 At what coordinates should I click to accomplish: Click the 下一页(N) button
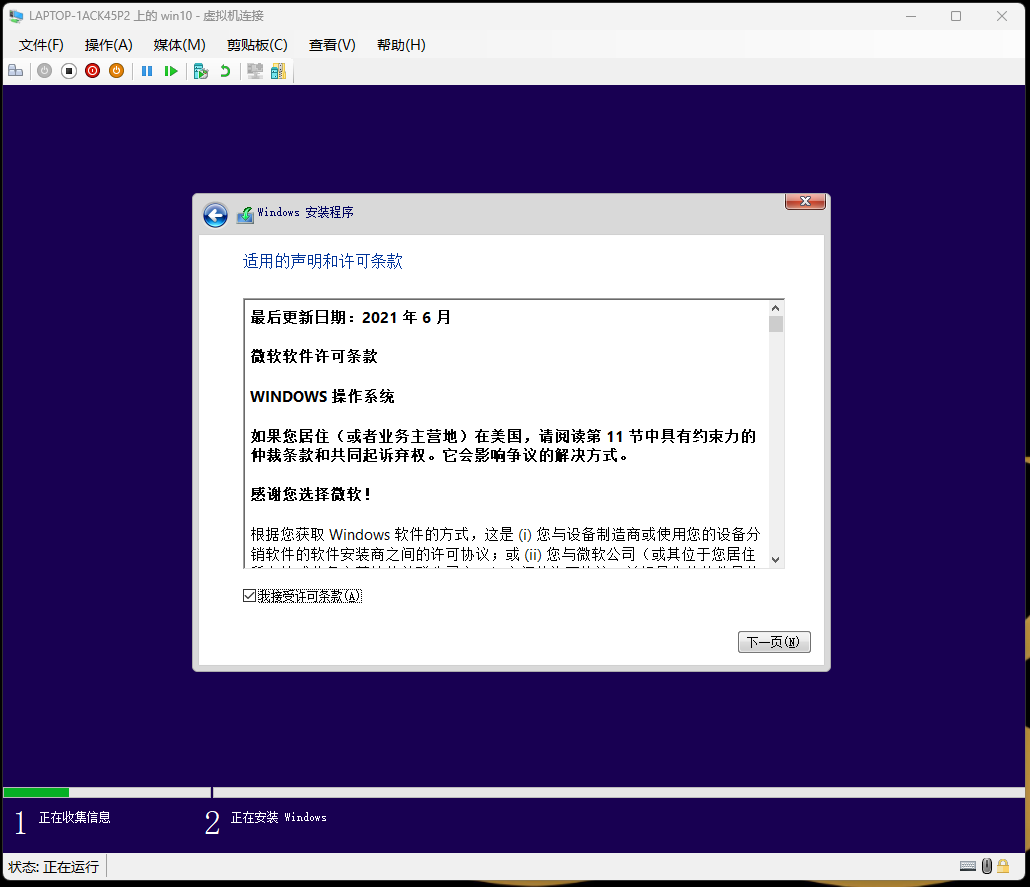click(x=774, y=642)
